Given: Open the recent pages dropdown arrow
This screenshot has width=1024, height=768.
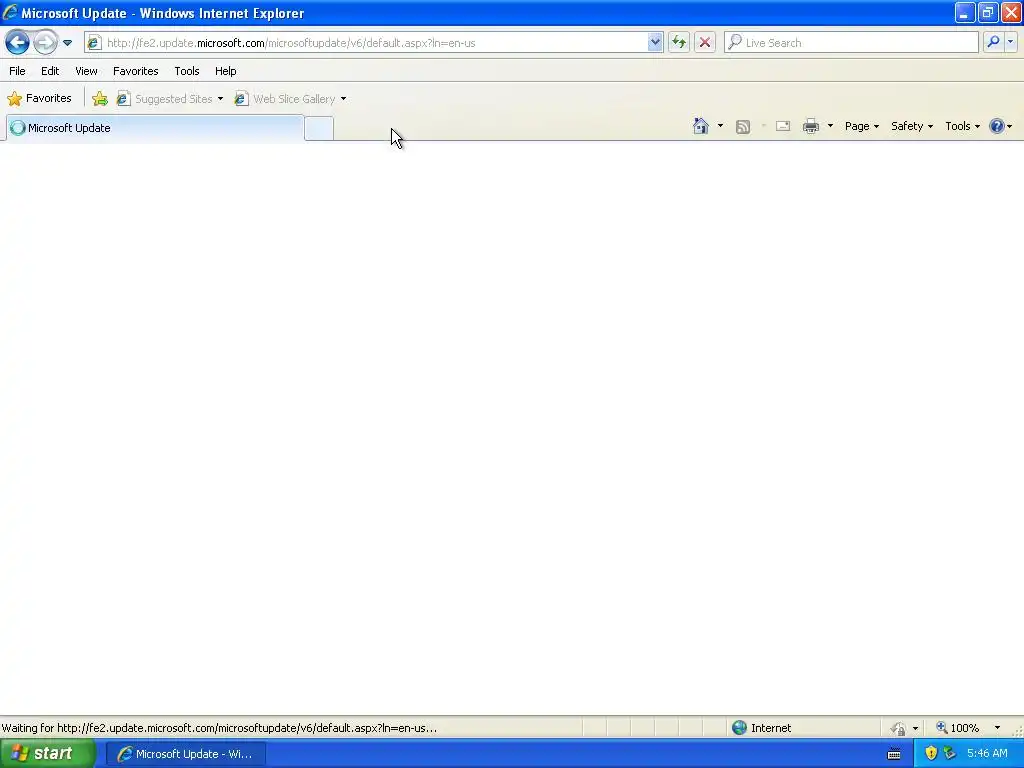Looking at the screenshot, I should coord(67,43).
